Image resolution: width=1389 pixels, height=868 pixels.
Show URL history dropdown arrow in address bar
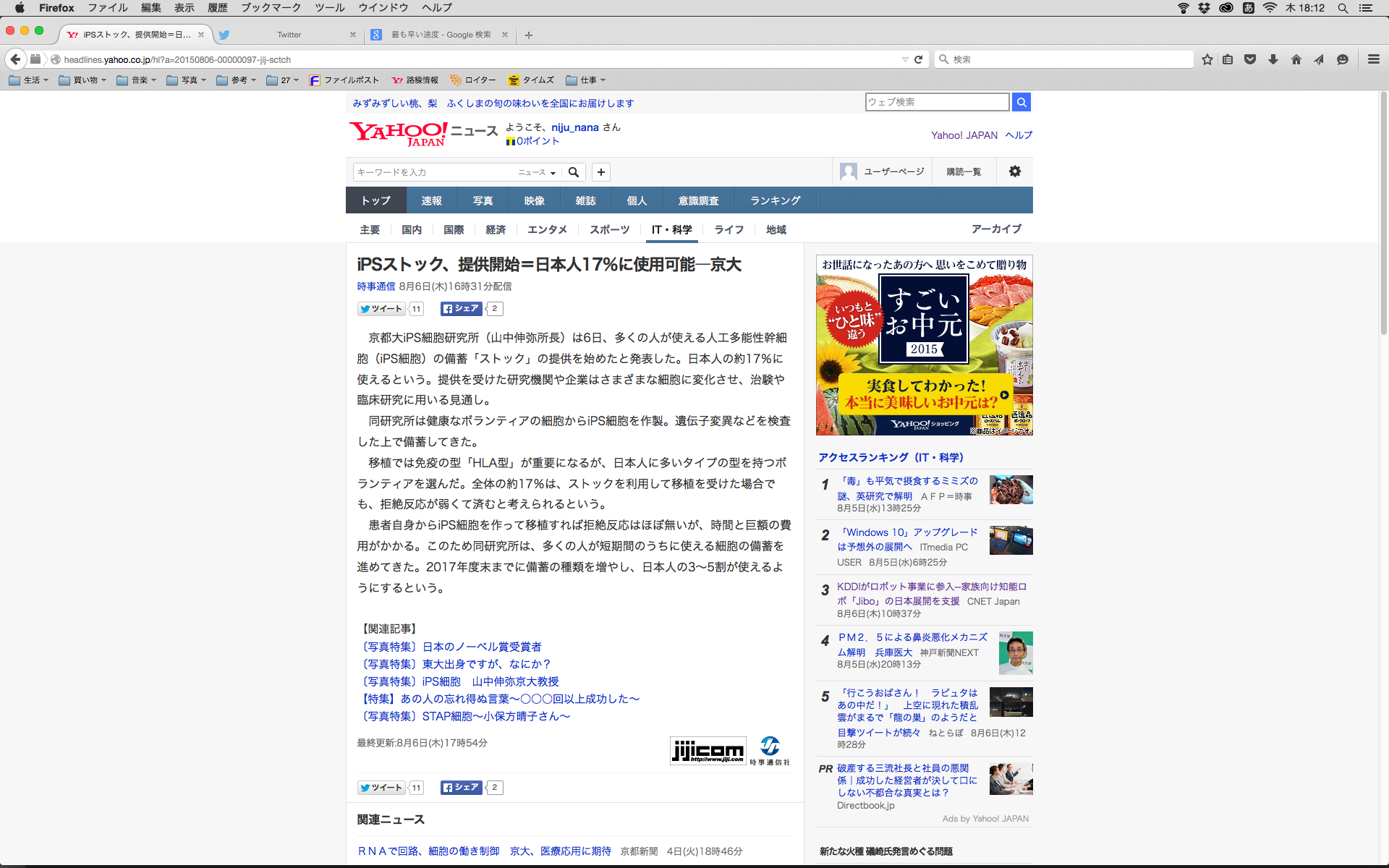(x=904, y=59)
